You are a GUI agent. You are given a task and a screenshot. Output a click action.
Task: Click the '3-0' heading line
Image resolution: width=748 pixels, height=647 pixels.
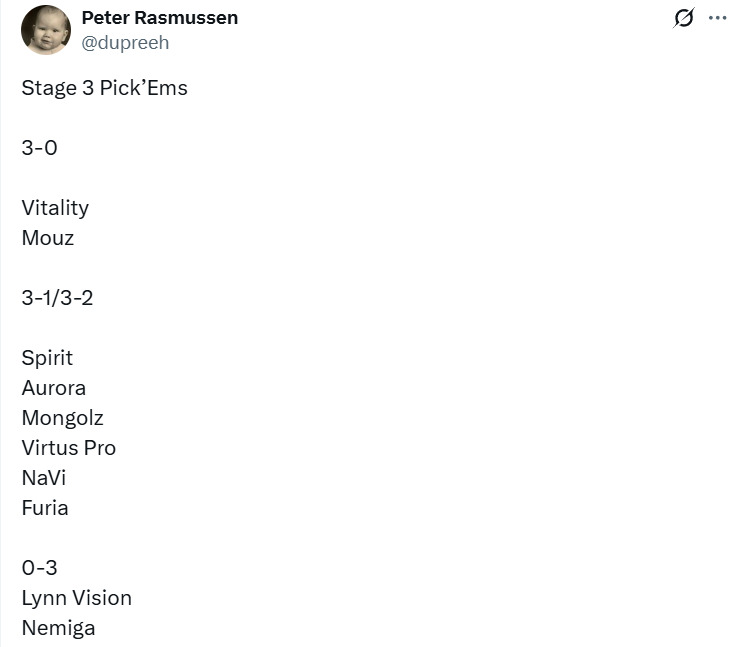40,148
